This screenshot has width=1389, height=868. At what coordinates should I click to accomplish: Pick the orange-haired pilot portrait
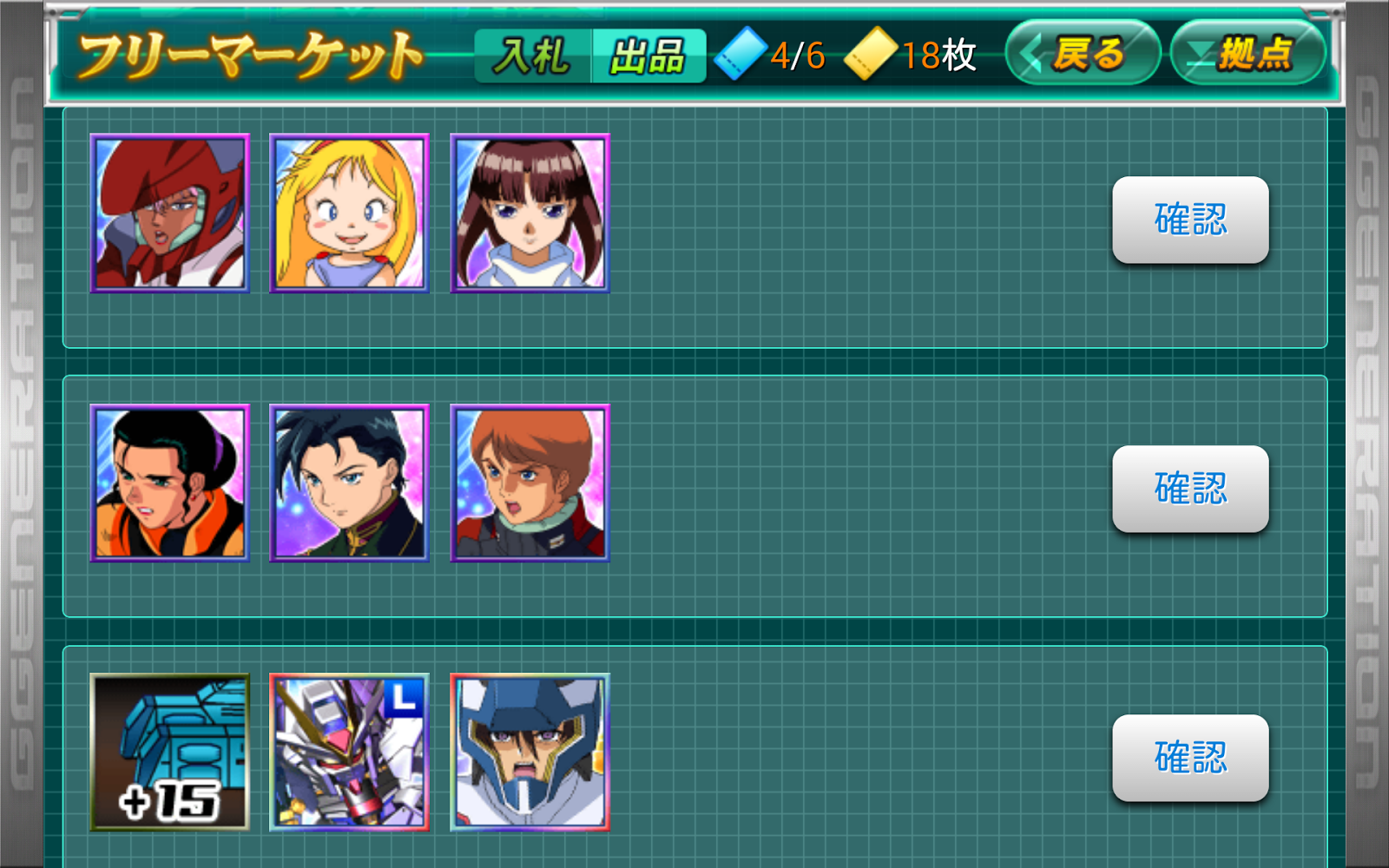point(530,483)
